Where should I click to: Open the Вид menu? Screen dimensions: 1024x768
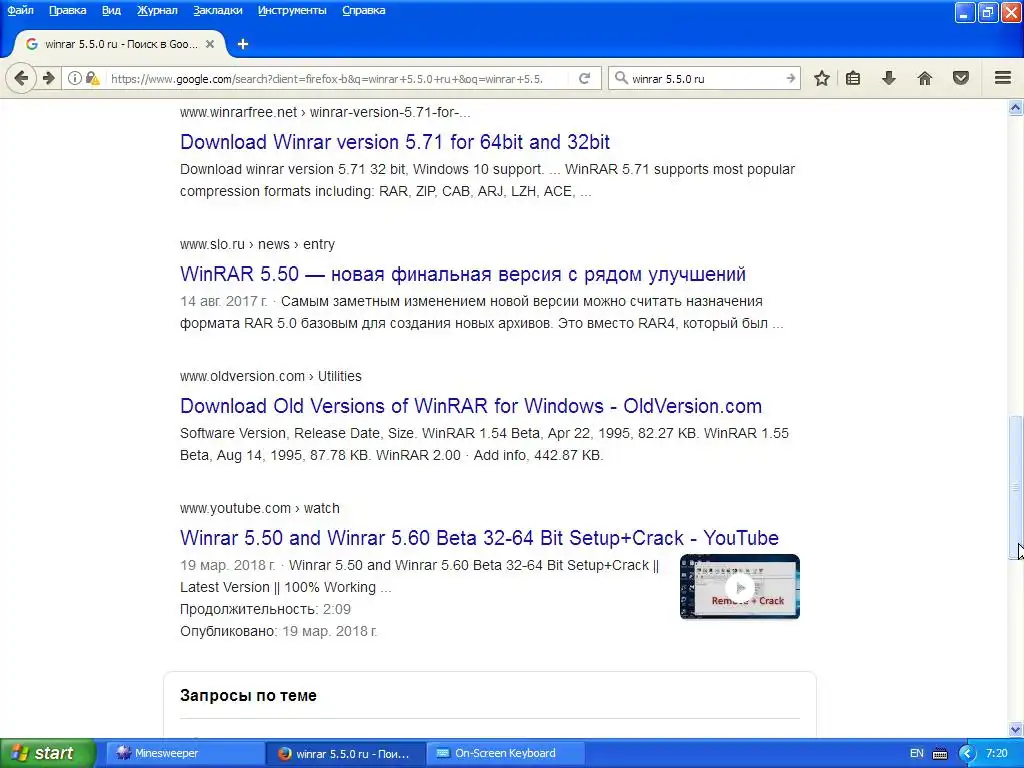tap(111, 10)
